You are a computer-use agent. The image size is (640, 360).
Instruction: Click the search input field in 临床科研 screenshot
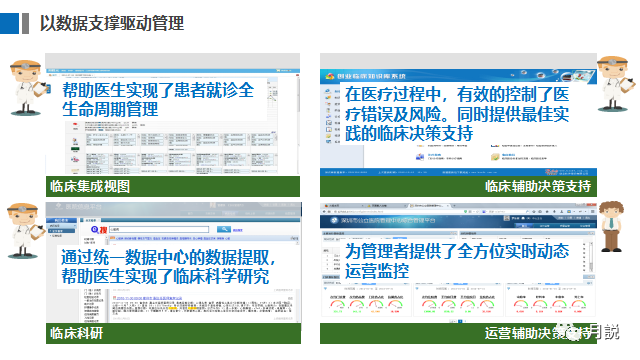[x=159, y=230]
